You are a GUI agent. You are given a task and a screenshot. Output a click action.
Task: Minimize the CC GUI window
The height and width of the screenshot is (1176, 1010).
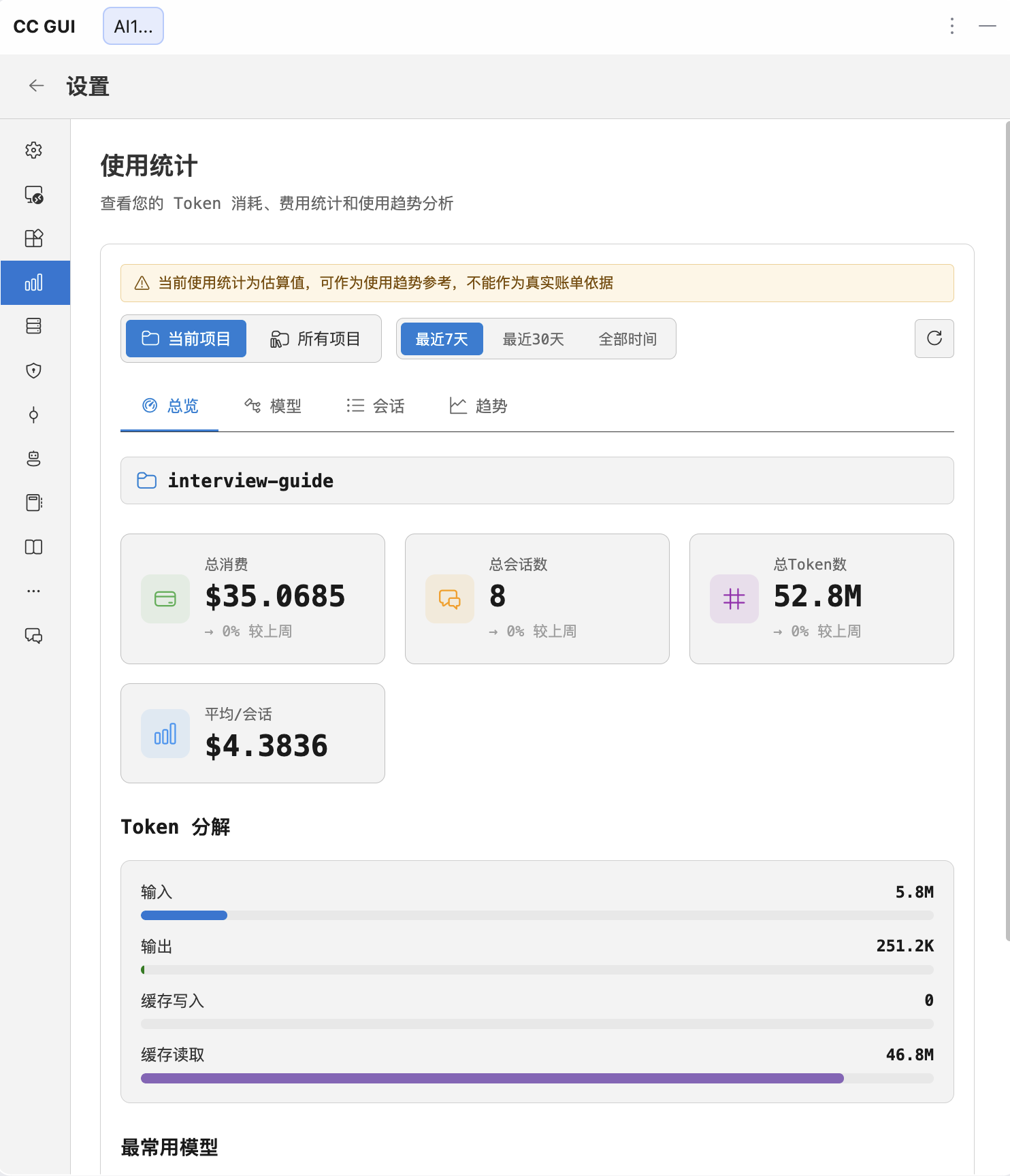[x=988, y=27]
